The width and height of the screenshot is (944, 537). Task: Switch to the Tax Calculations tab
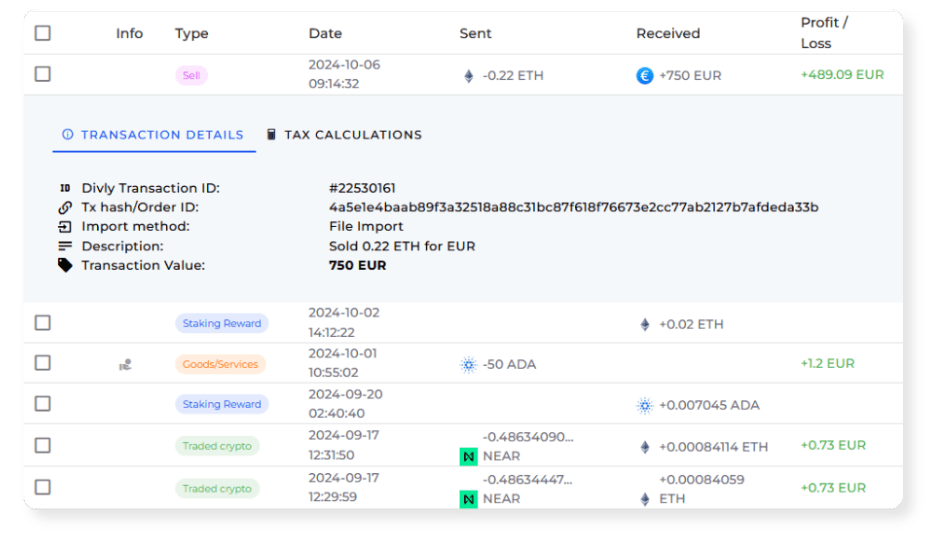(x=344, y=135)
